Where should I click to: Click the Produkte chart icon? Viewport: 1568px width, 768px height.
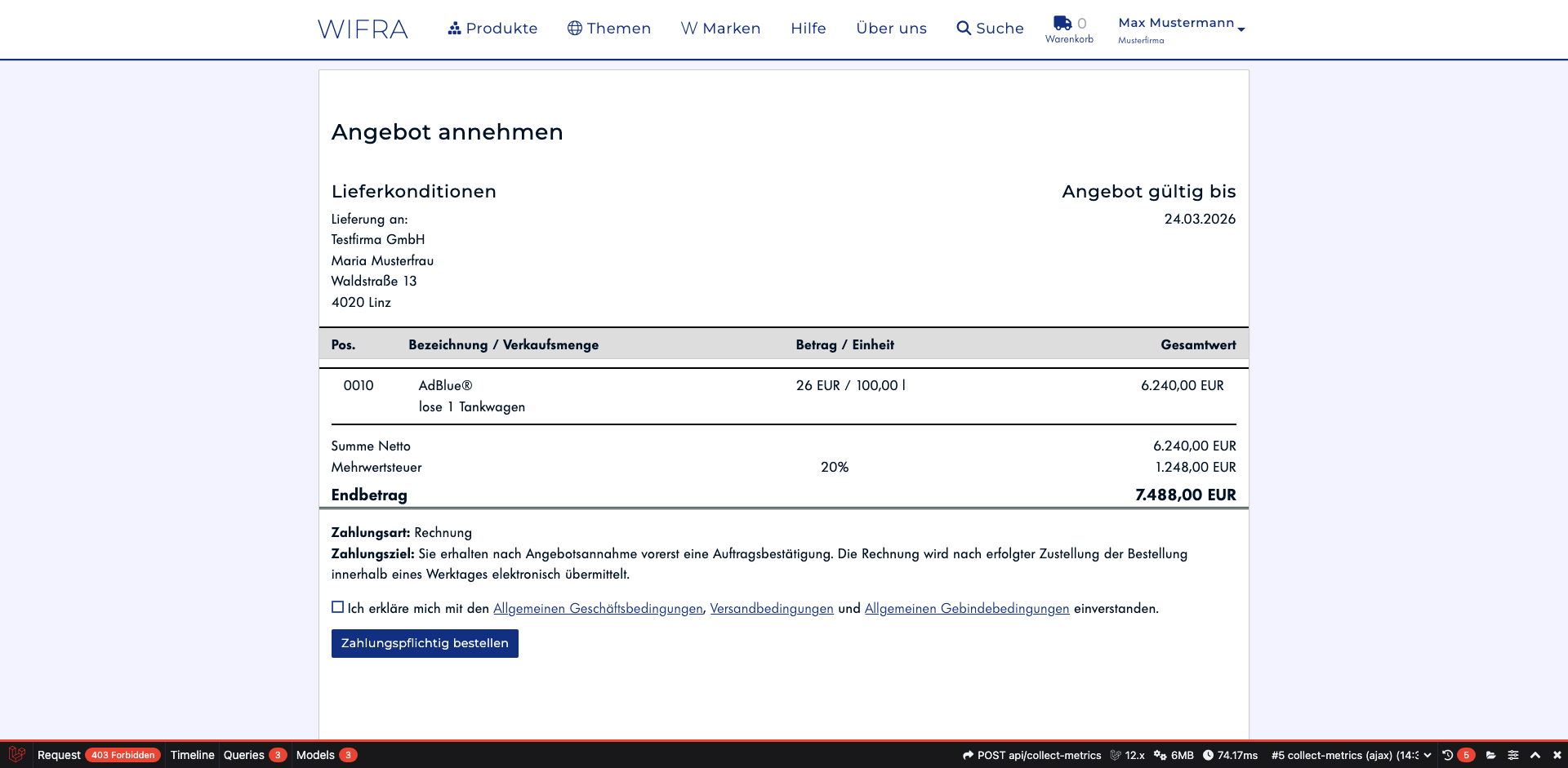[454, 27]
